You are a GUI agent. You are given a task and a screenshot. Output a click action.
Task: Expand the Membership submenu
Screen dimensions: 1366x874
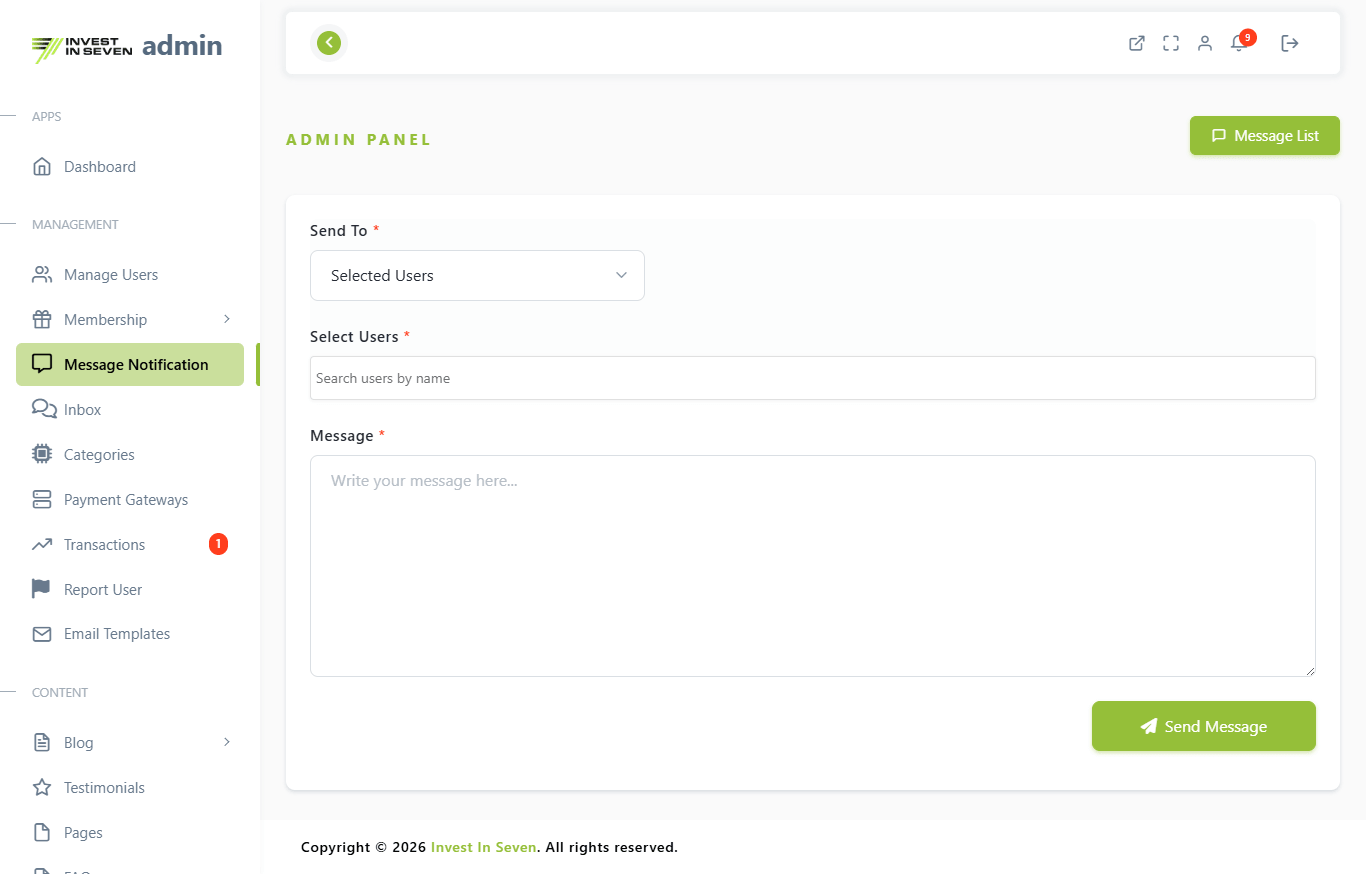(x=227, y=319)
